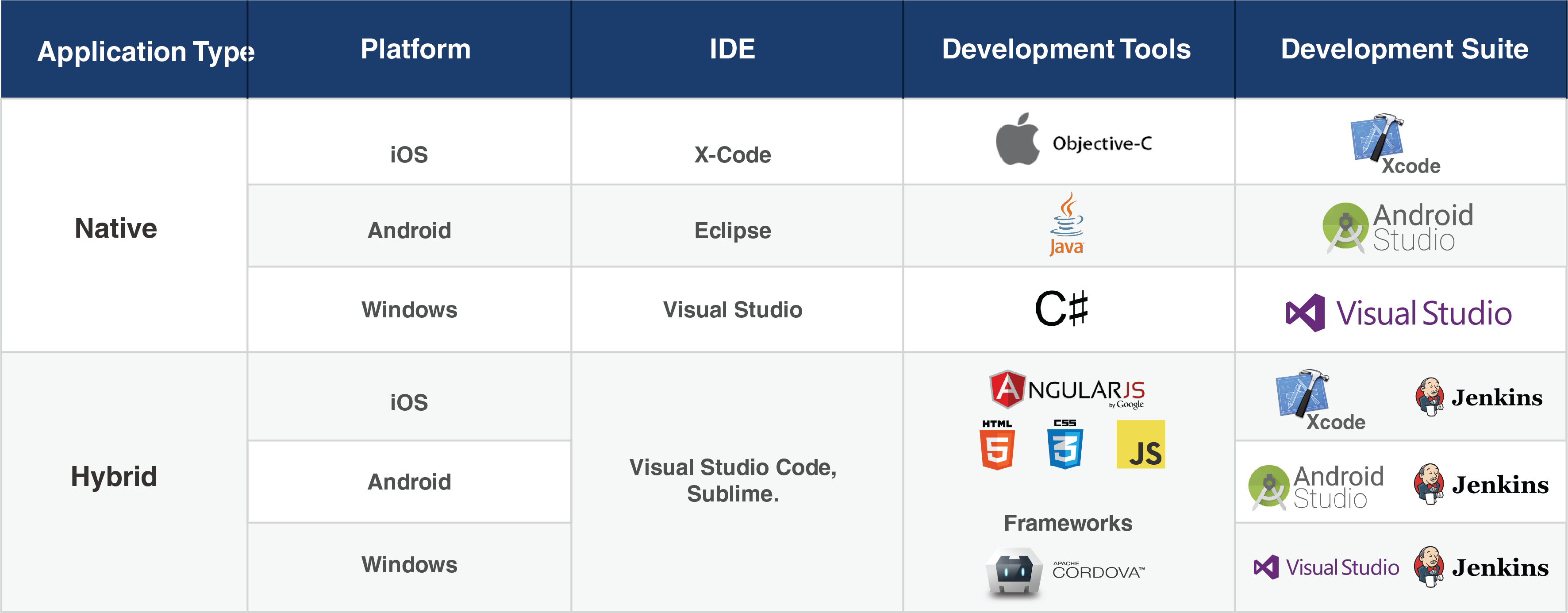
Task: Click the CSS3 badge icon
Action: (1065, 444)
